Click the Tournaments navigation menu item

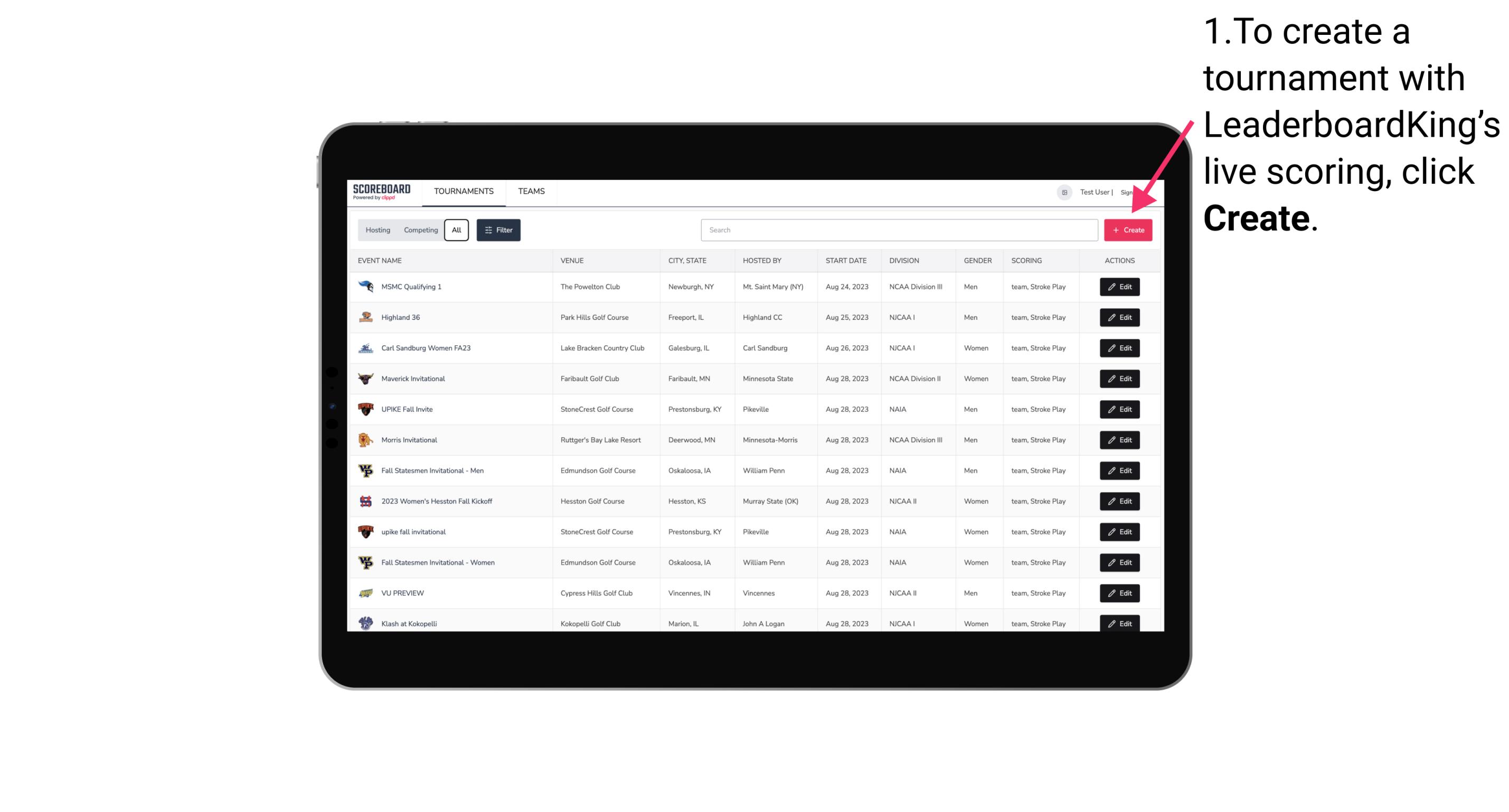tap(463, 191)
